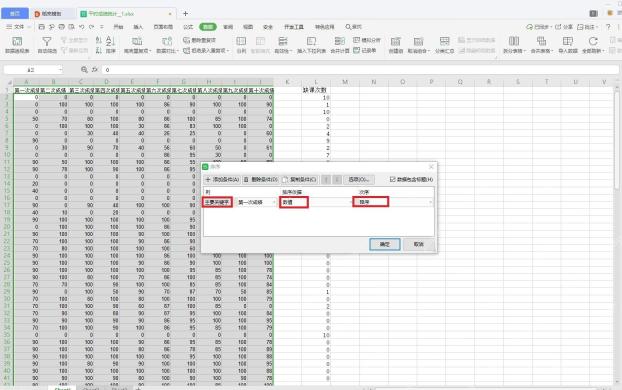Click the 查找 search box in ribbon
Viewport: 622px width, 390px height.
tap(353, 27)
